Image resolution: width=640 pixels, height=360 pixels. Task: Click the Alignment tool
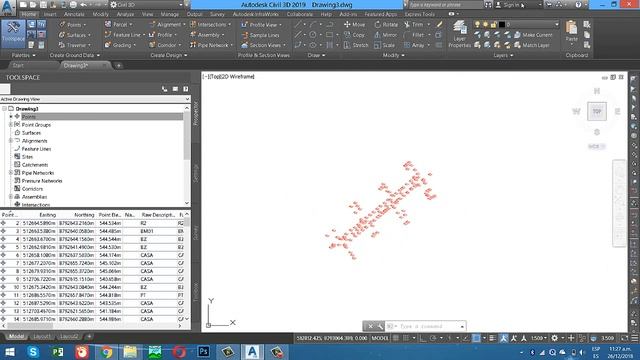[166, 24]
